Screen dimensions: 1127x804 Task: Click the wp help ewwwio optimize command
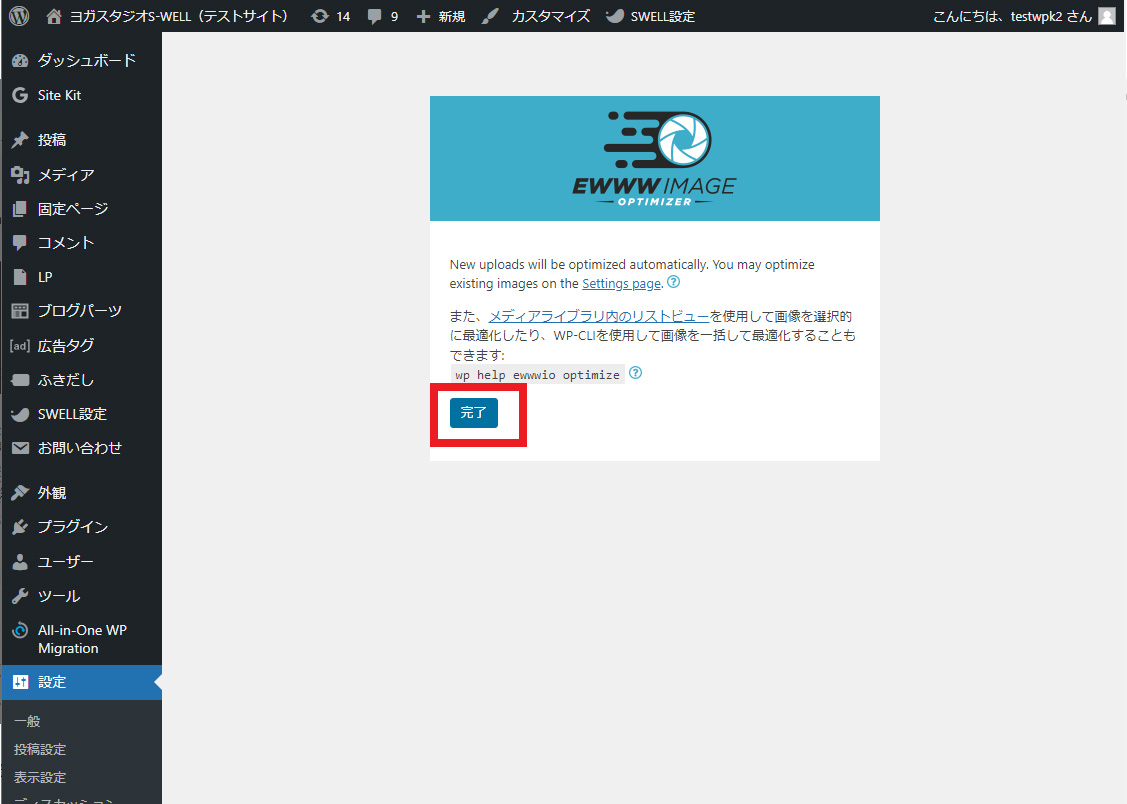(538, 374)
